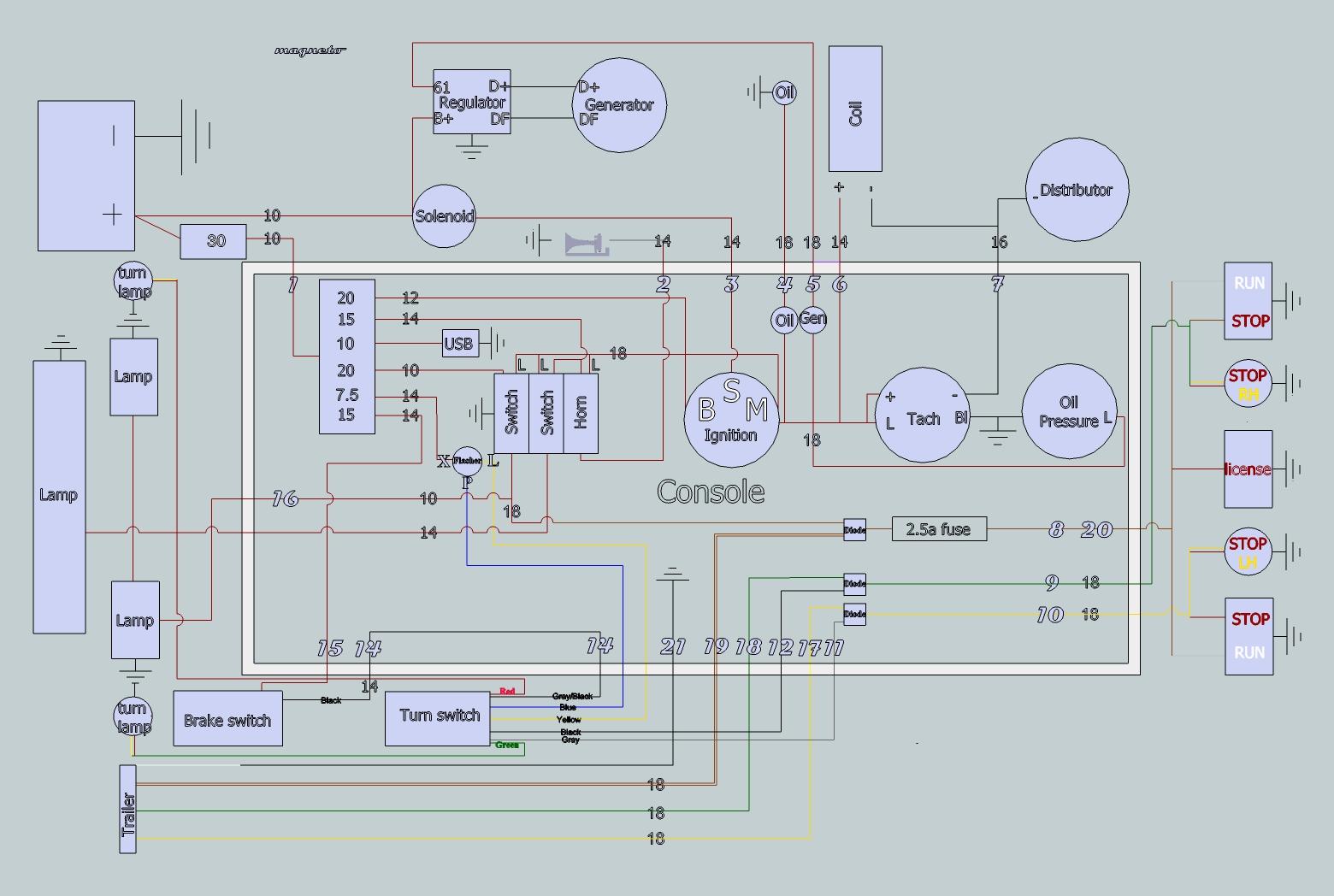Click the large tall Lamp box

pos(59,497)
